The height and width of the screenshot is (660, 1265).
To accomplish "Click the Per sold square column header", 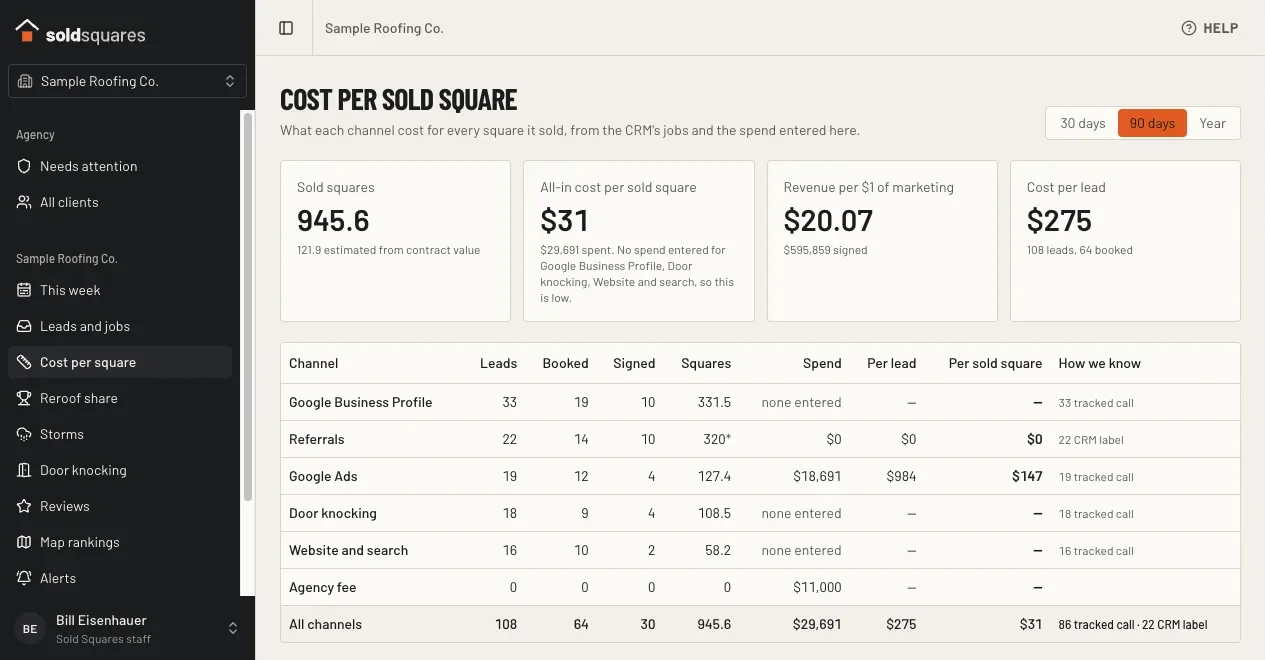I will (x=995, y=363).
